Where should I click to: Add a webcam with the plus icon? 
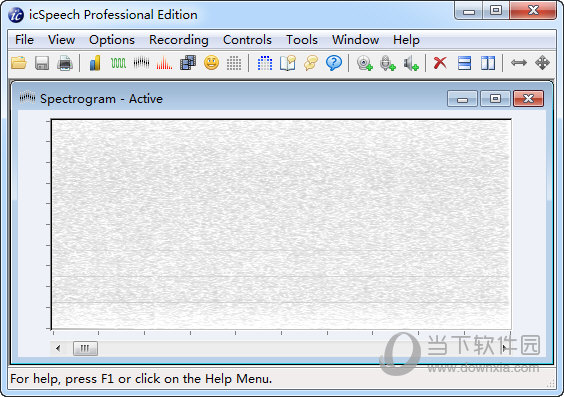click(364, 63)
